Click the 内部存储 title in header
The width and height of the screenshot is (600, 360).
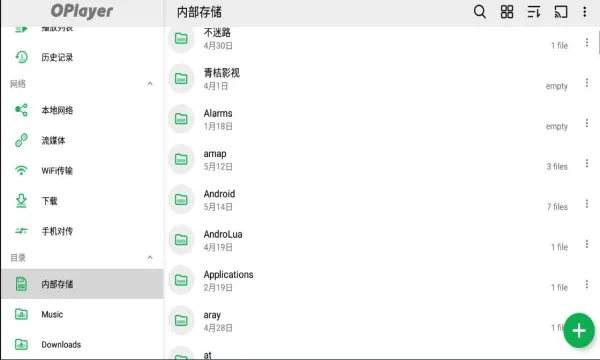[x=199, y=12]
